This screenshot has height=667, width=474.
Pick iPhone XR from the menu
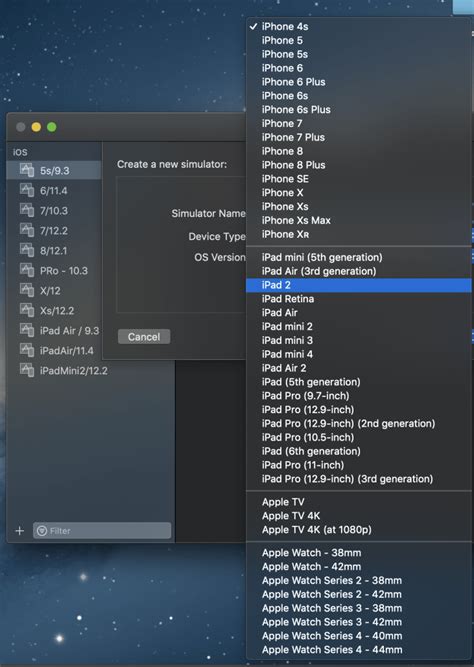pyautogui.click(x=359, y=234)
